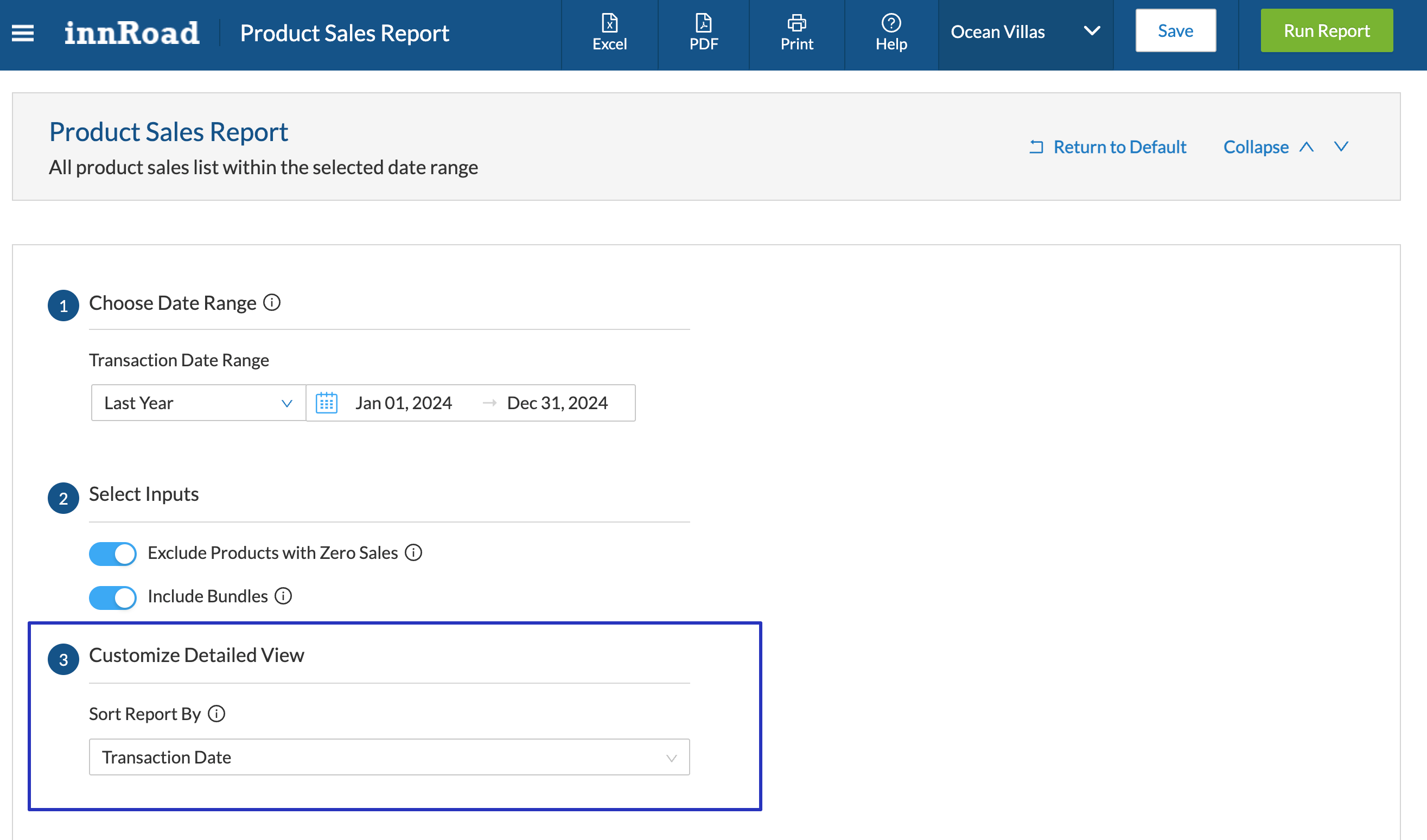
Task: Click the Jan 01, 2024 start date field
Action: point(403,403)
